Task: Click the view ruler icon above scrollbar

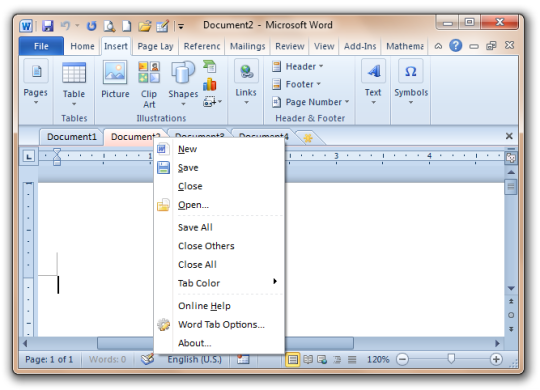Action: tap(511, 157)
